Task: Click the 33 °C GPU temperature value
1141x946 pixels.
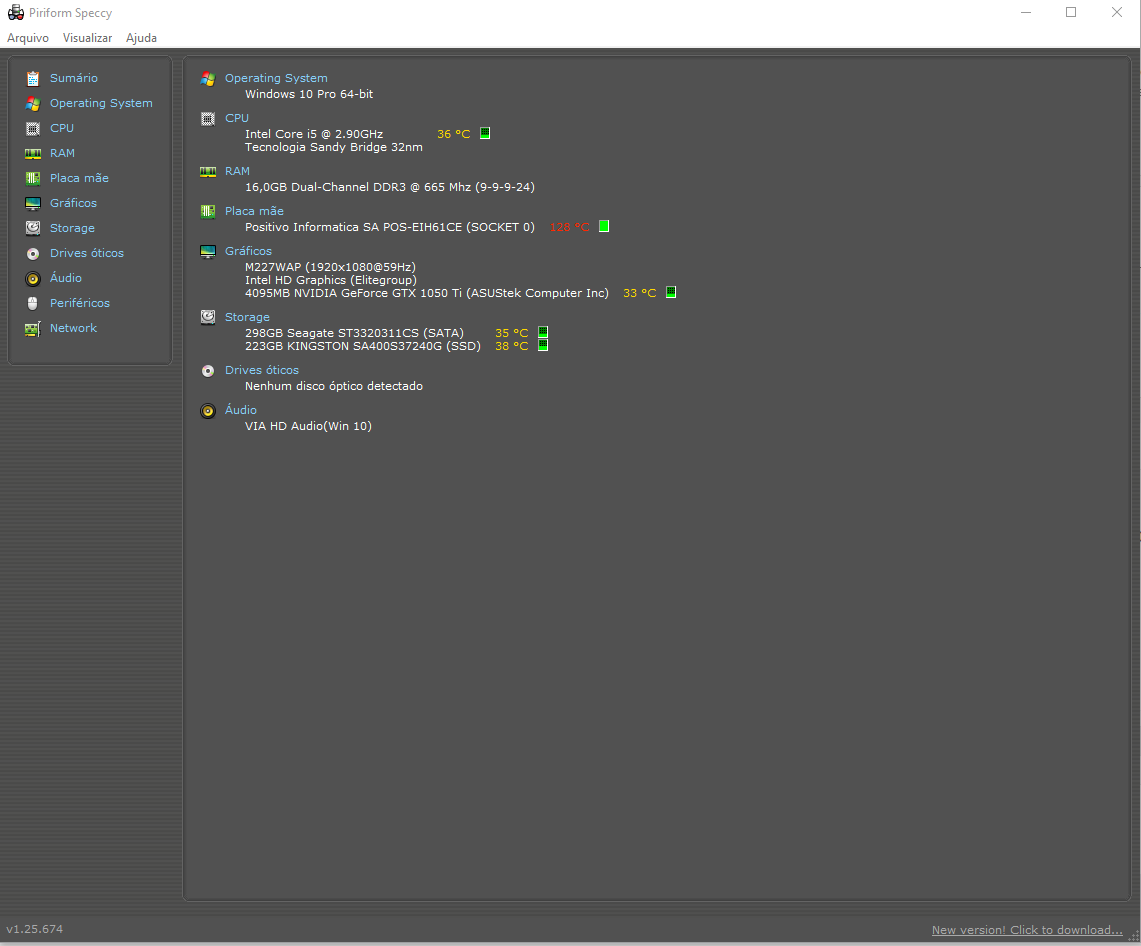Action: [x=640, y=293]
